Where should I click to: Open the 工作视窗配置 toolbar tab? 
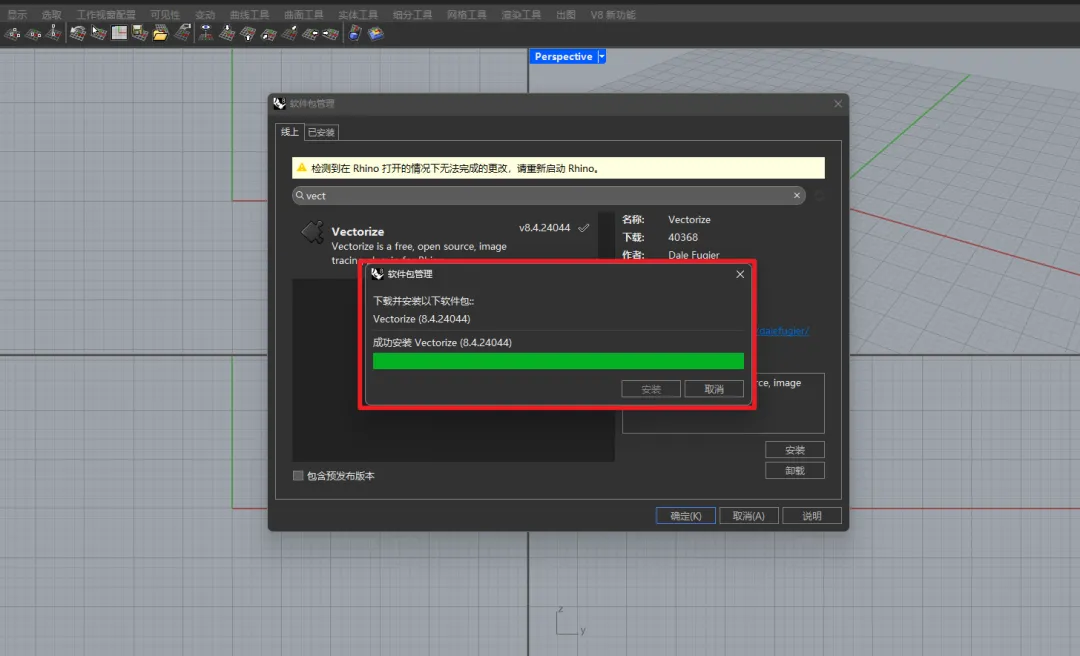106,14
